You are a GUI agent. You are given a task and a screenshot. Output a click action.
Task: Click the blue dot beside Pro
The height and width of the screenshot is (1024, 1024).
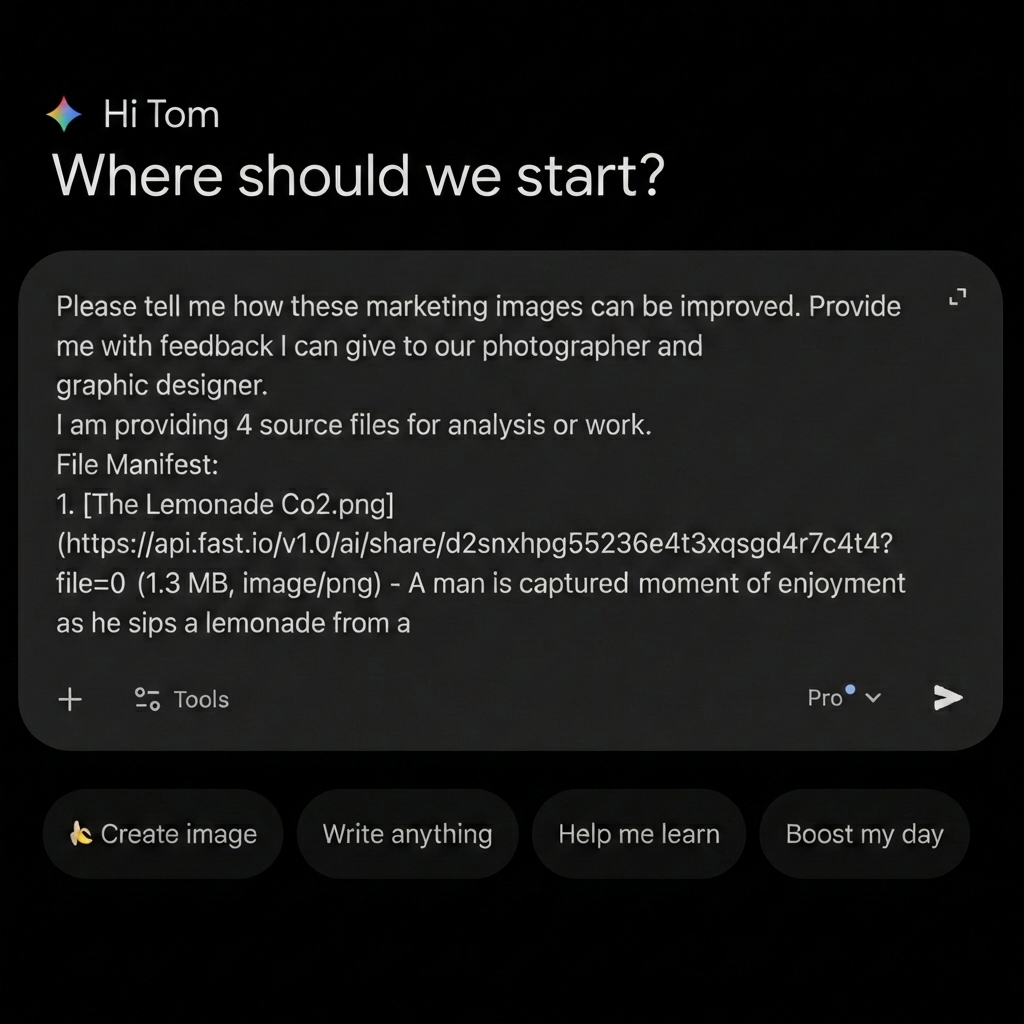point(850,689)
